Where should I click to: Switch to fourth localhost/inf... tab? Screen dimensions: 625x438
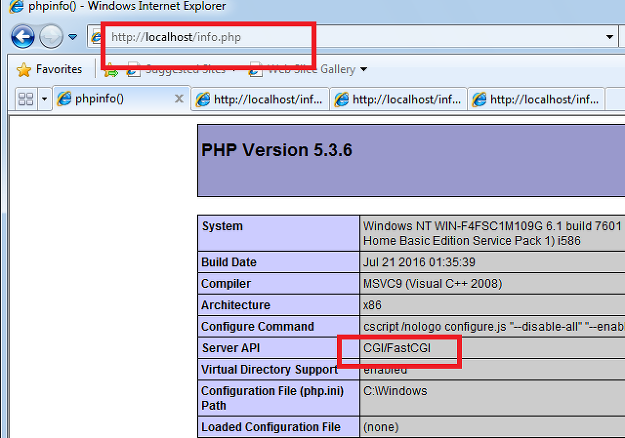click(x=536, y=99)
